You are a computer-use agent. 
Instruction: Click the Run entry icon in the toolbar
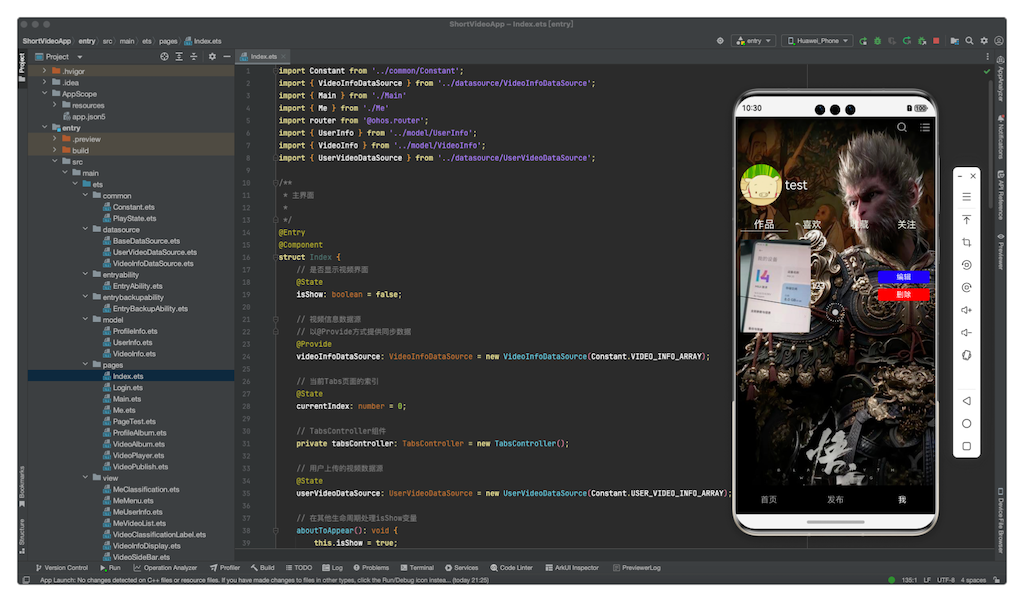863,40
